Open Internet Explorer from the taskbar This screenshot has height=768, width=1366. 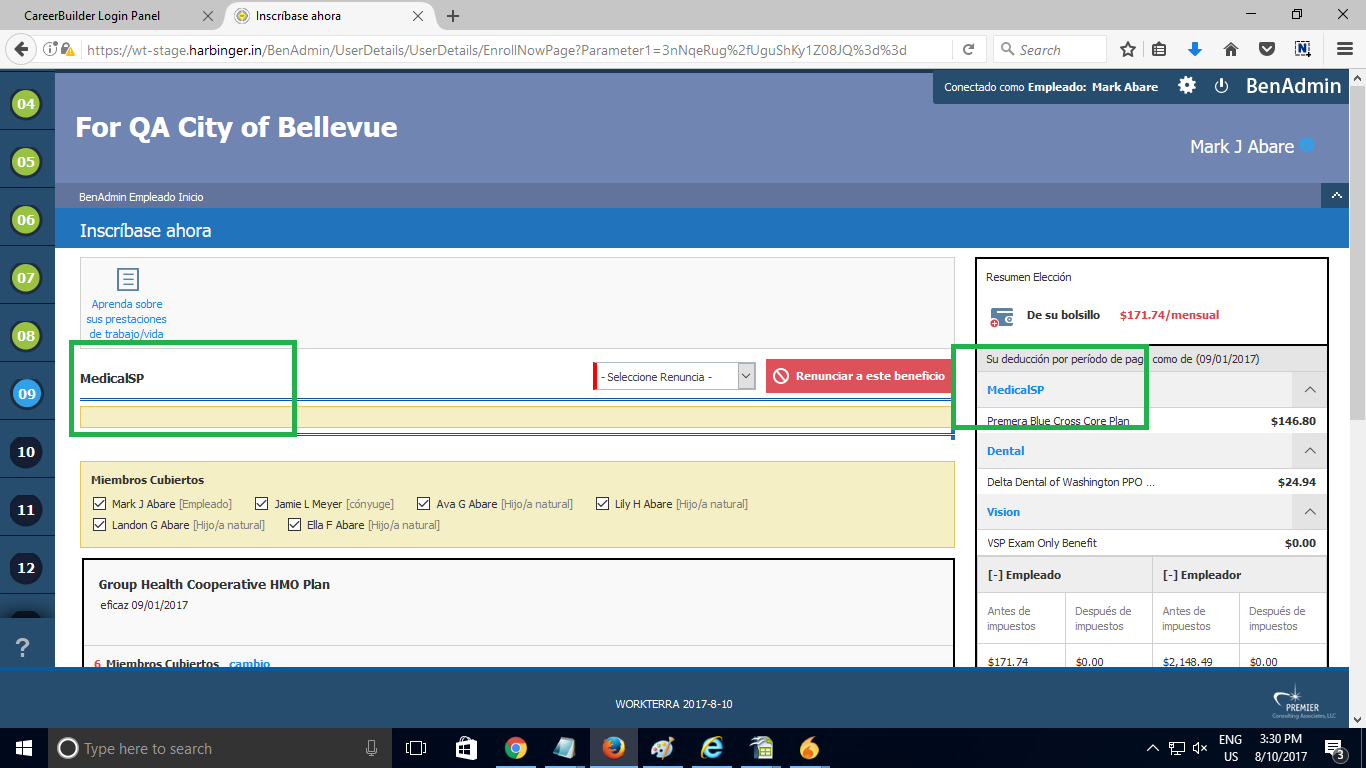coord(712,748)
